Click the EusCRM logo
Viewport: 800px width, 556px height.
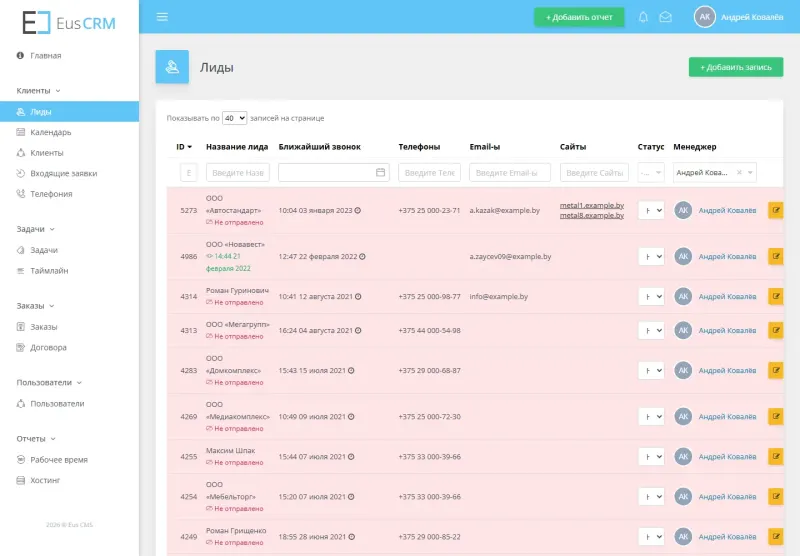tap(69, 22)
